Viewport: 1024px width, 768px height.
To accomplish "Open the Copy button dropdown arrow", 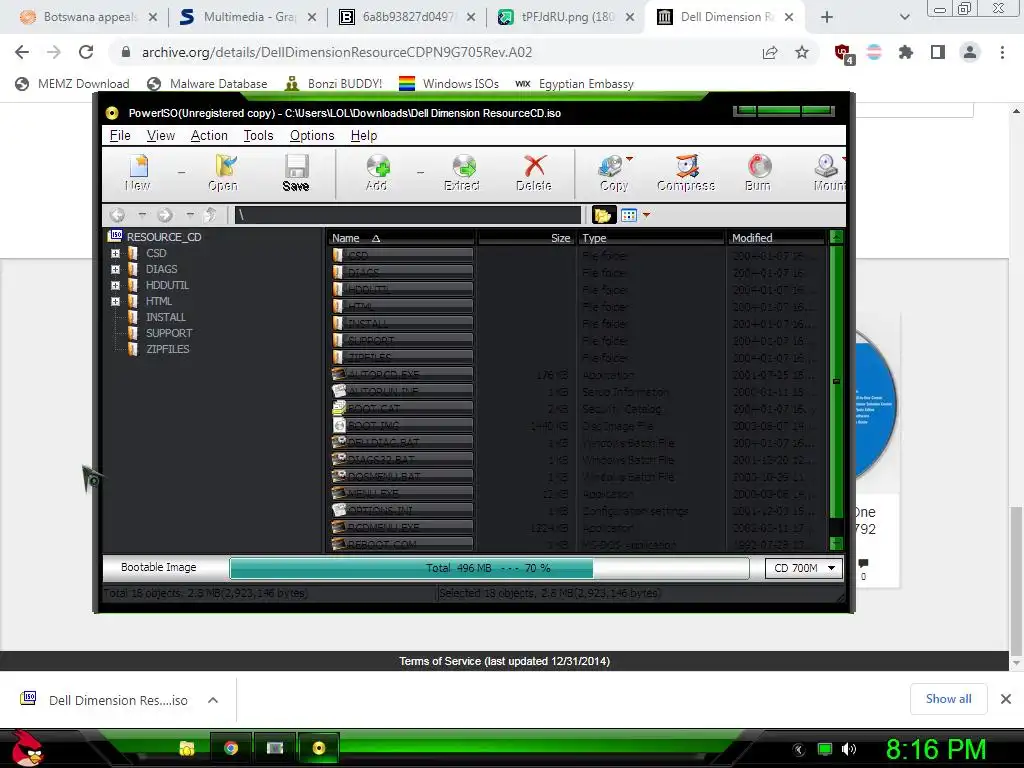I will coord(630,159).
